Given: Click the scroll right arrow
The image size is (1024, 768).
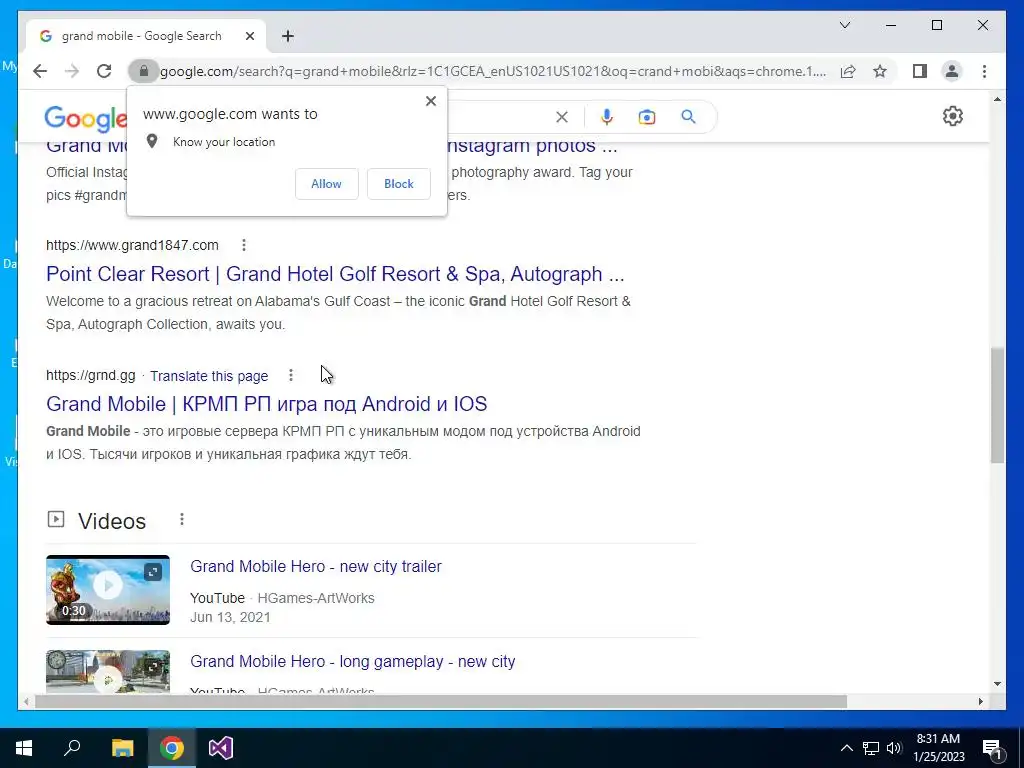Looking at the screenshot, I should pos(980,701).
